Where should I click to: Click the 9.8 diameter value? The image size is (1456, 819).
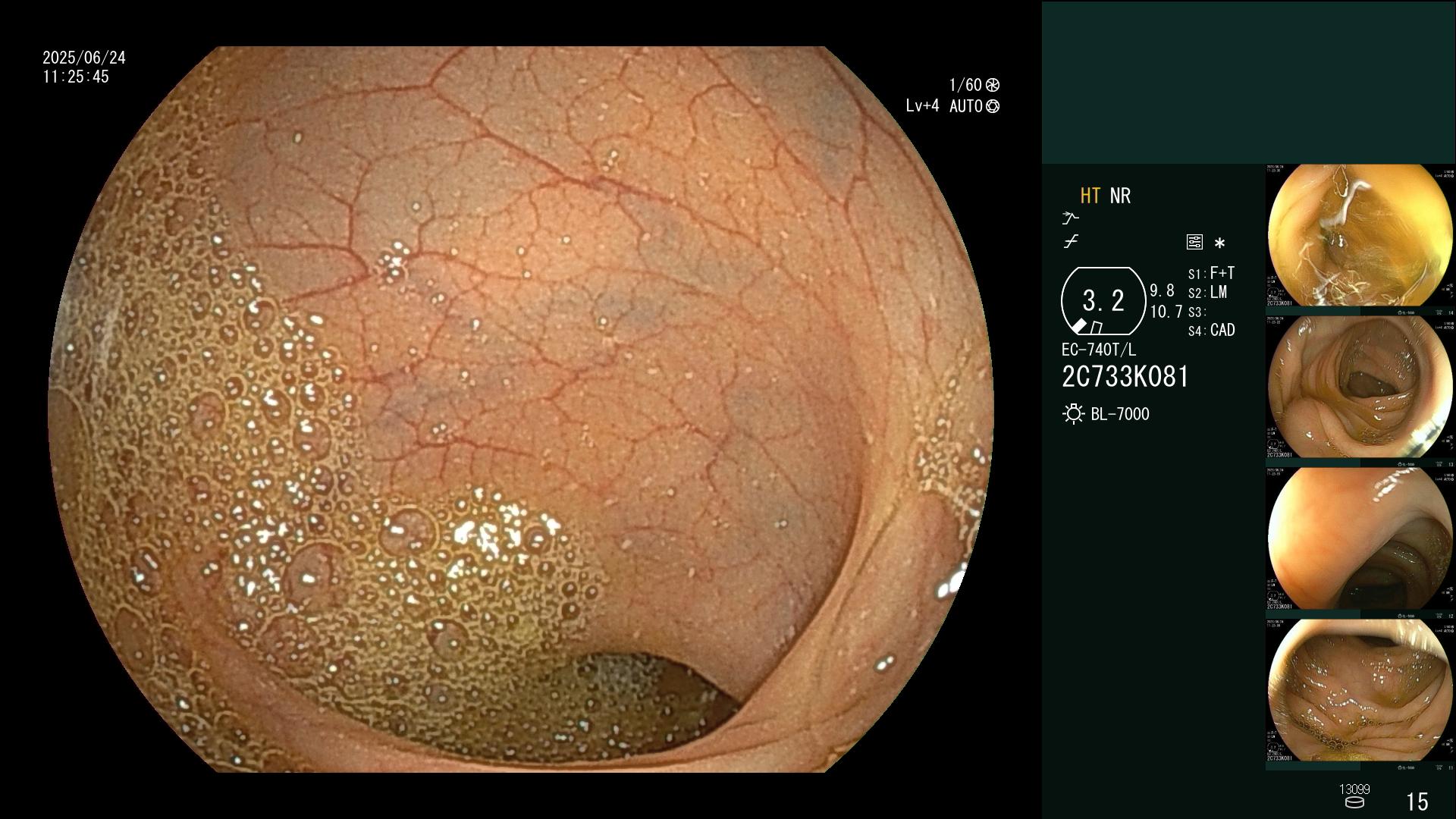pos(1162,291)
